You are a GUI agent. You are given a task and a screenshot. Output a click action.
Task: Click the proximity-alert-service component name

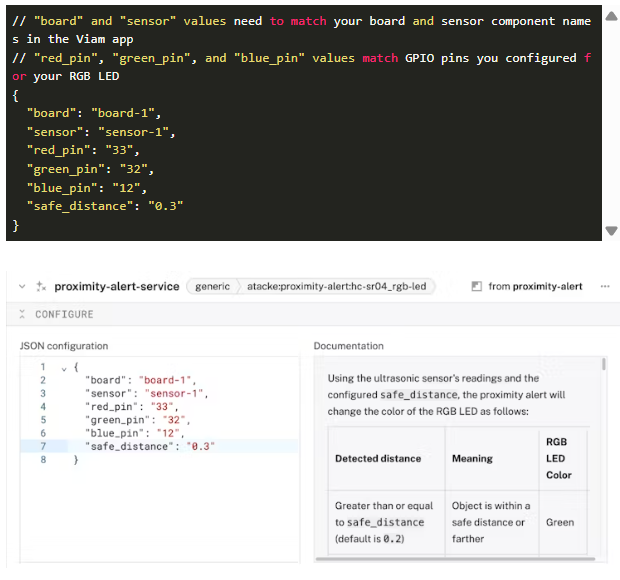coord(117,286)
